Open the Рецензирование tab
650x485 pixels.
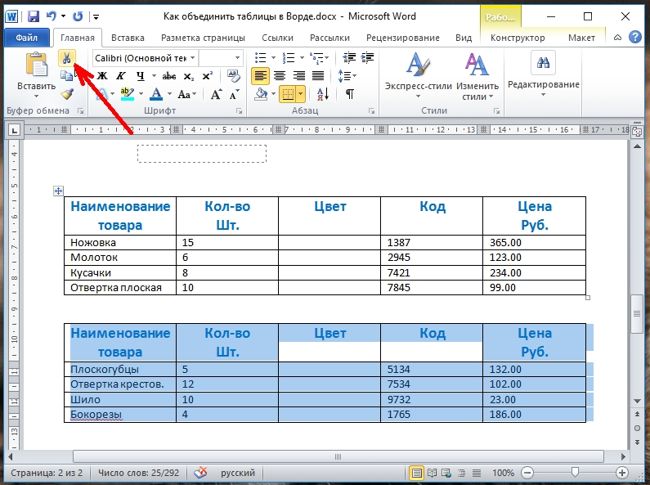(403, 38)
